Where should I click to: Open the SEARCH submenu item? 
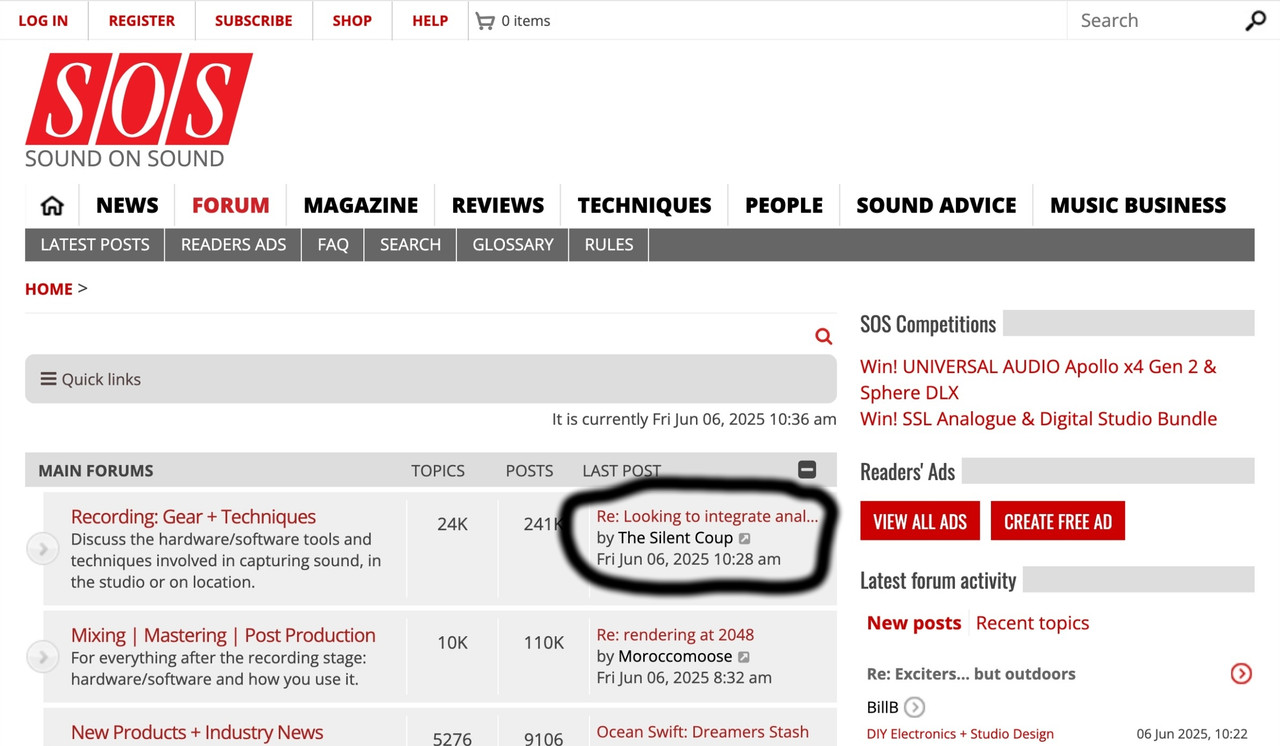click(410, 245)
